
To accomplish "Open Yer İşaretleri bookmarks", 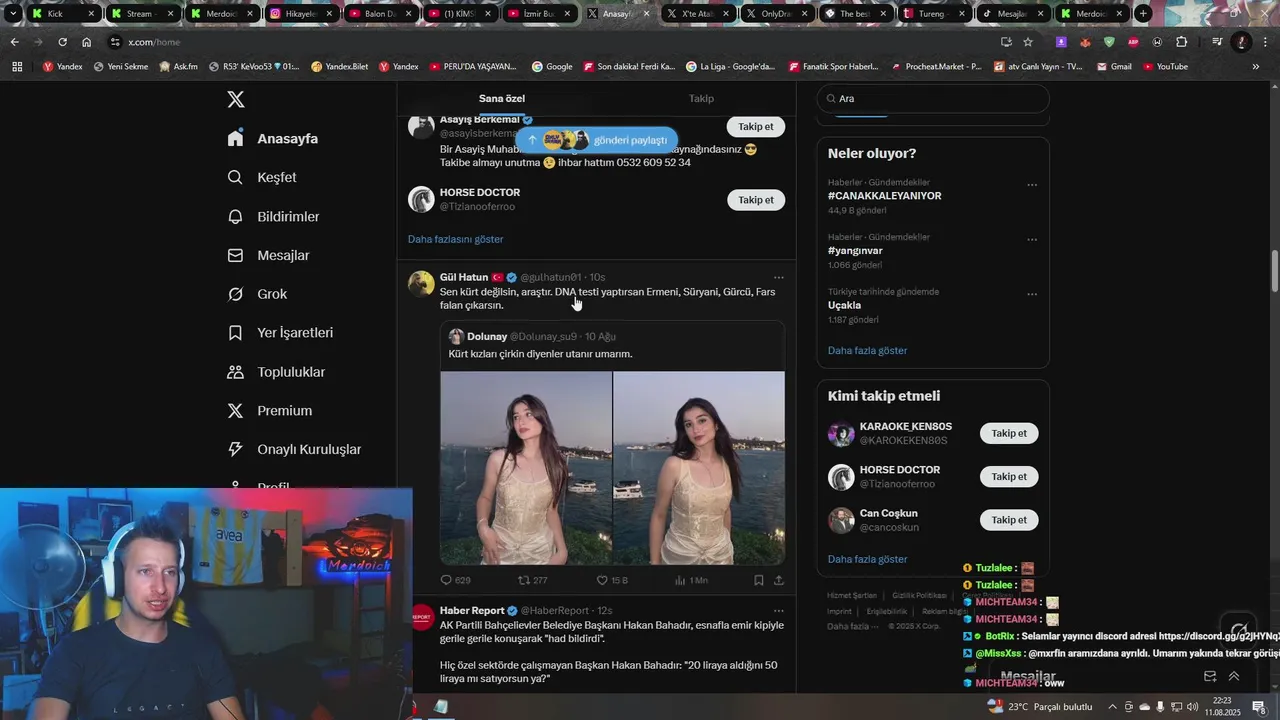I will click(280, 333).
